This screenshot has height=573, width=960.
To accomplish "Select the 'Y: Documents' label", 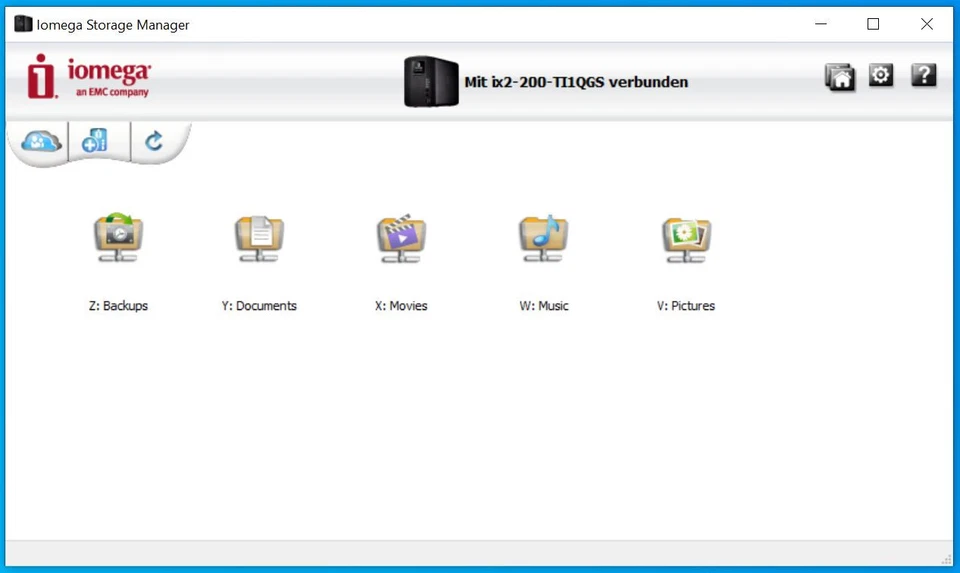I will coord(259,305).
